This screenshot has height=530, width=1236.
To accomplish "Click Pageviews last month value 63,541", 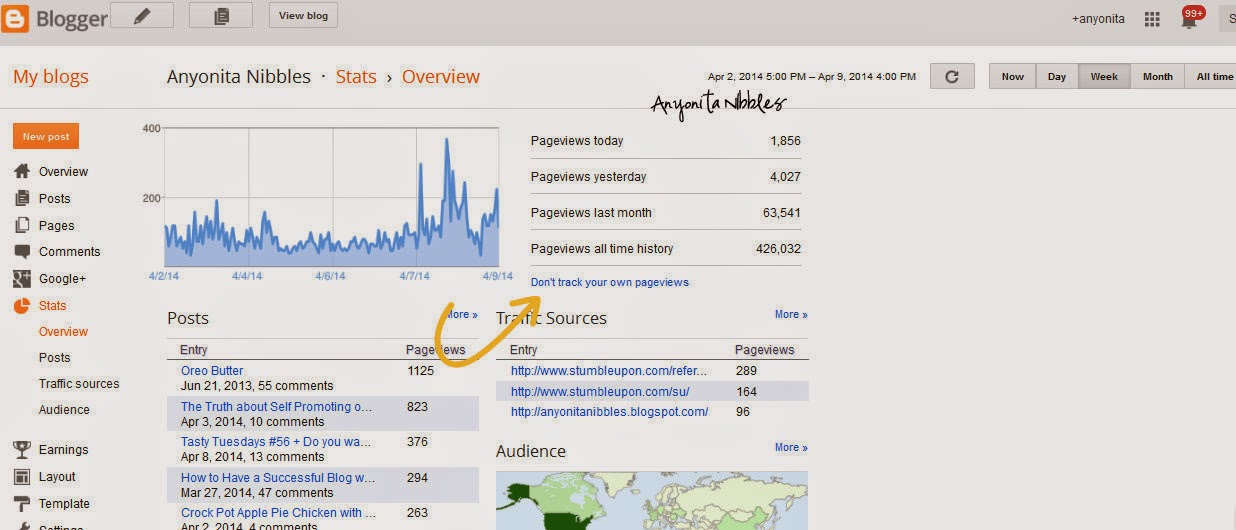I will (x=781, y=213).
